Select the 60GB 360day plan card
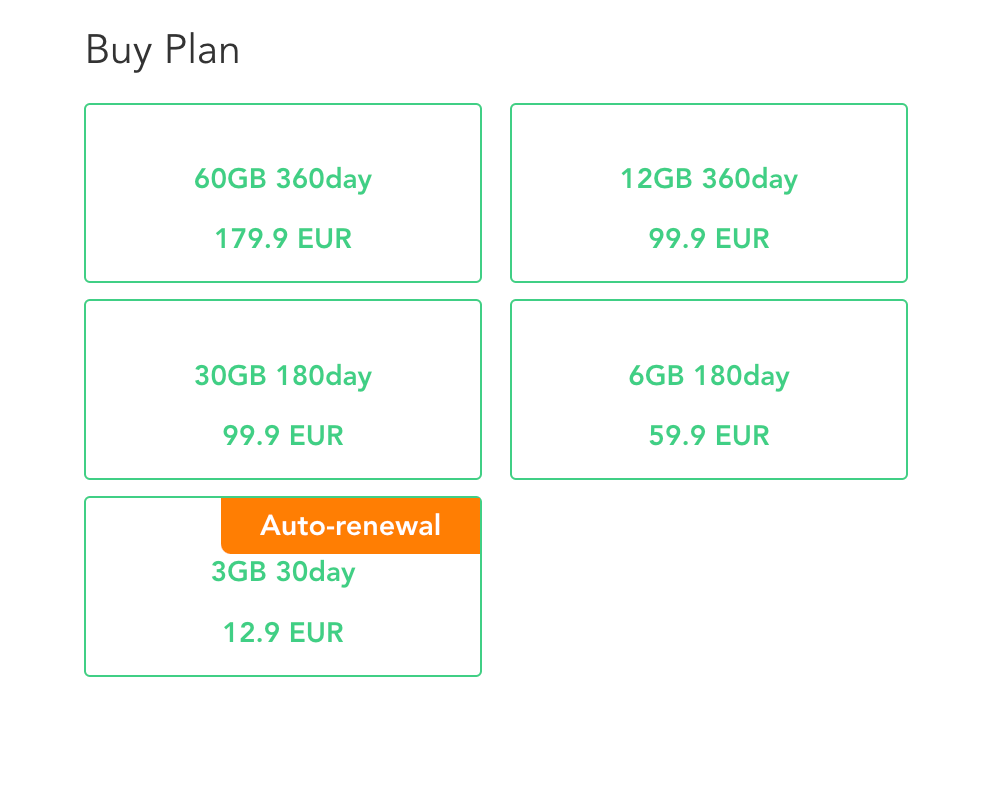1004x794 pixels. click(283, 193)
